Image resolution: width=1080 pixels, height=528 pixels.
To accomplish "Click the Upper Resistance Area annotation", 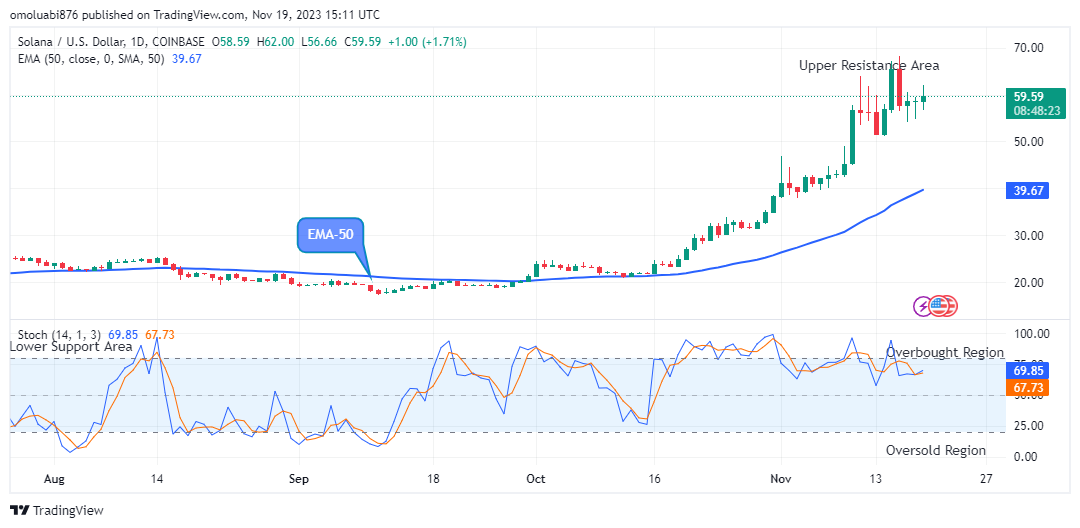I will (869, 65).
